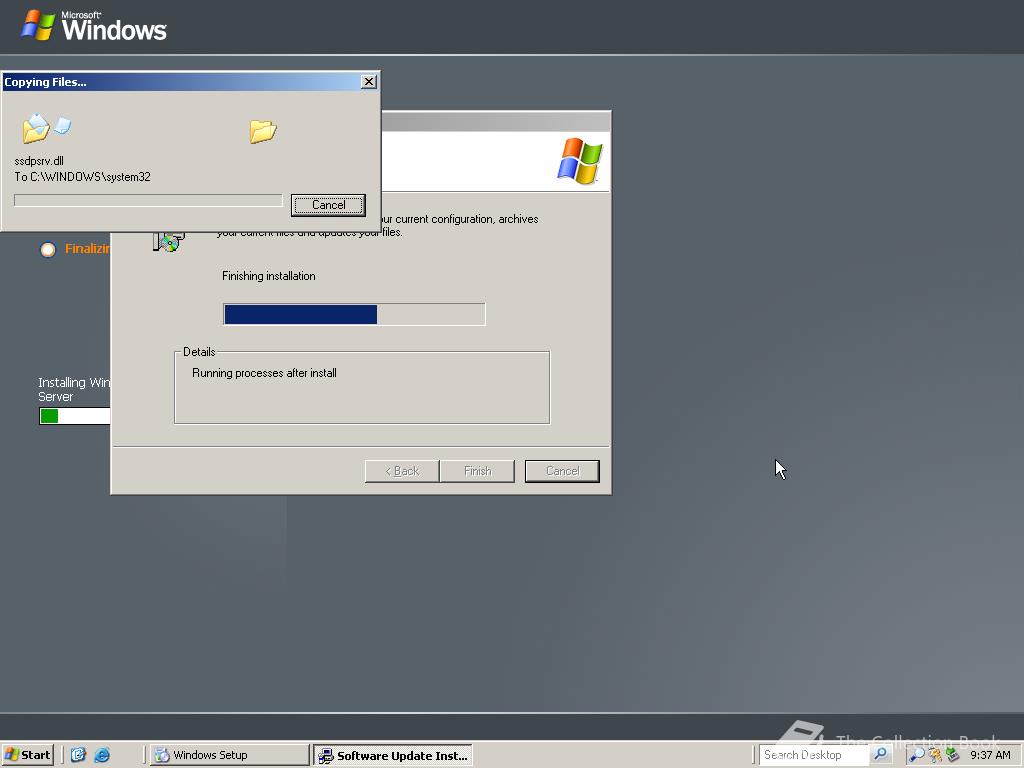Click the green Installing Windows progress bar
Viewport: 1024px width, 768px height.
tap(74, 416)
